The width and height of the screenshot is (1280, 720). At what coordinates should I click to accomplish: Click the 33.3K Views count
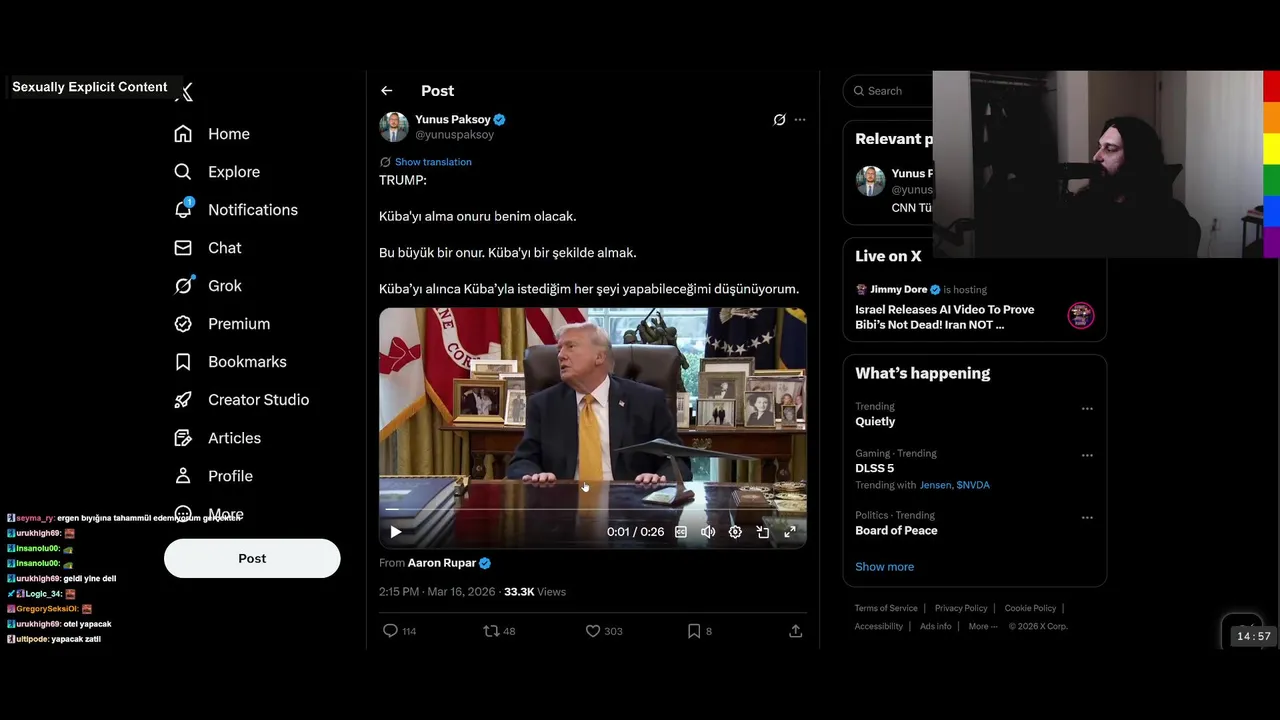coord(535,592)
